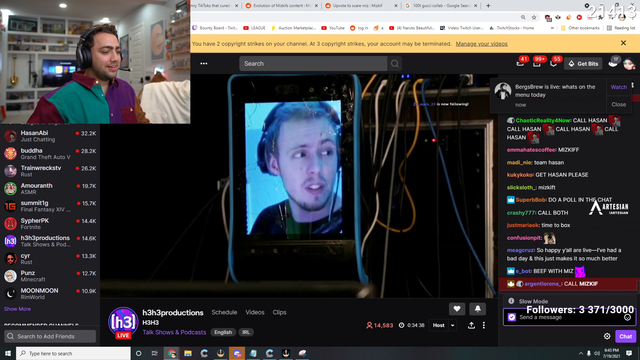
Task: Click Manage your videos link
Action: [482, 44]
